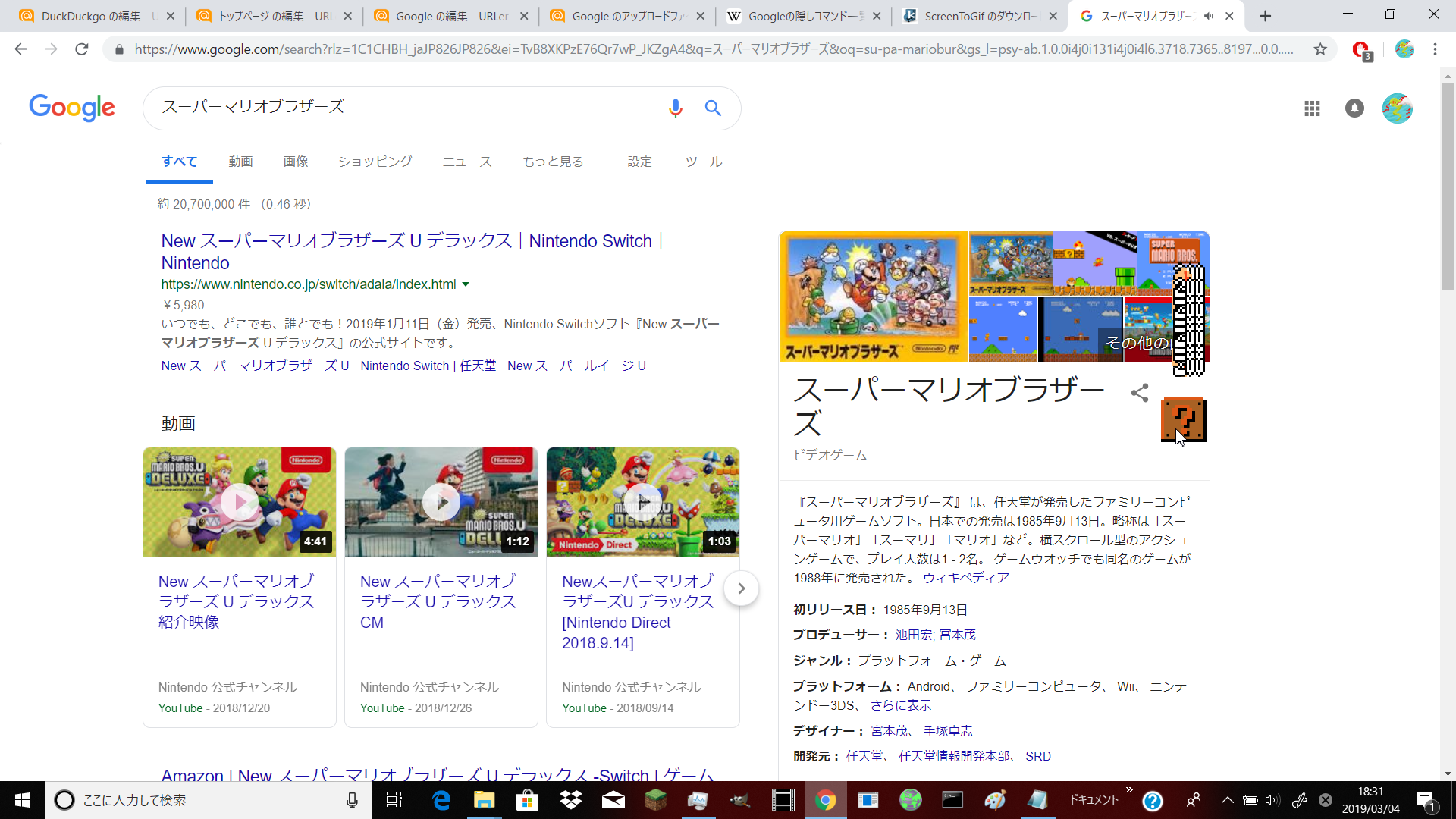Click the magnifier search button

(713, 108)
